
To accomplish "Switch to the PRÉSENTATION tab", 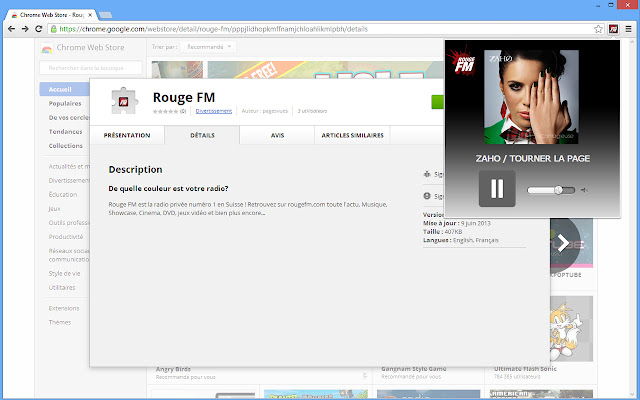I will pyautogui.click(x=127, y=135).
